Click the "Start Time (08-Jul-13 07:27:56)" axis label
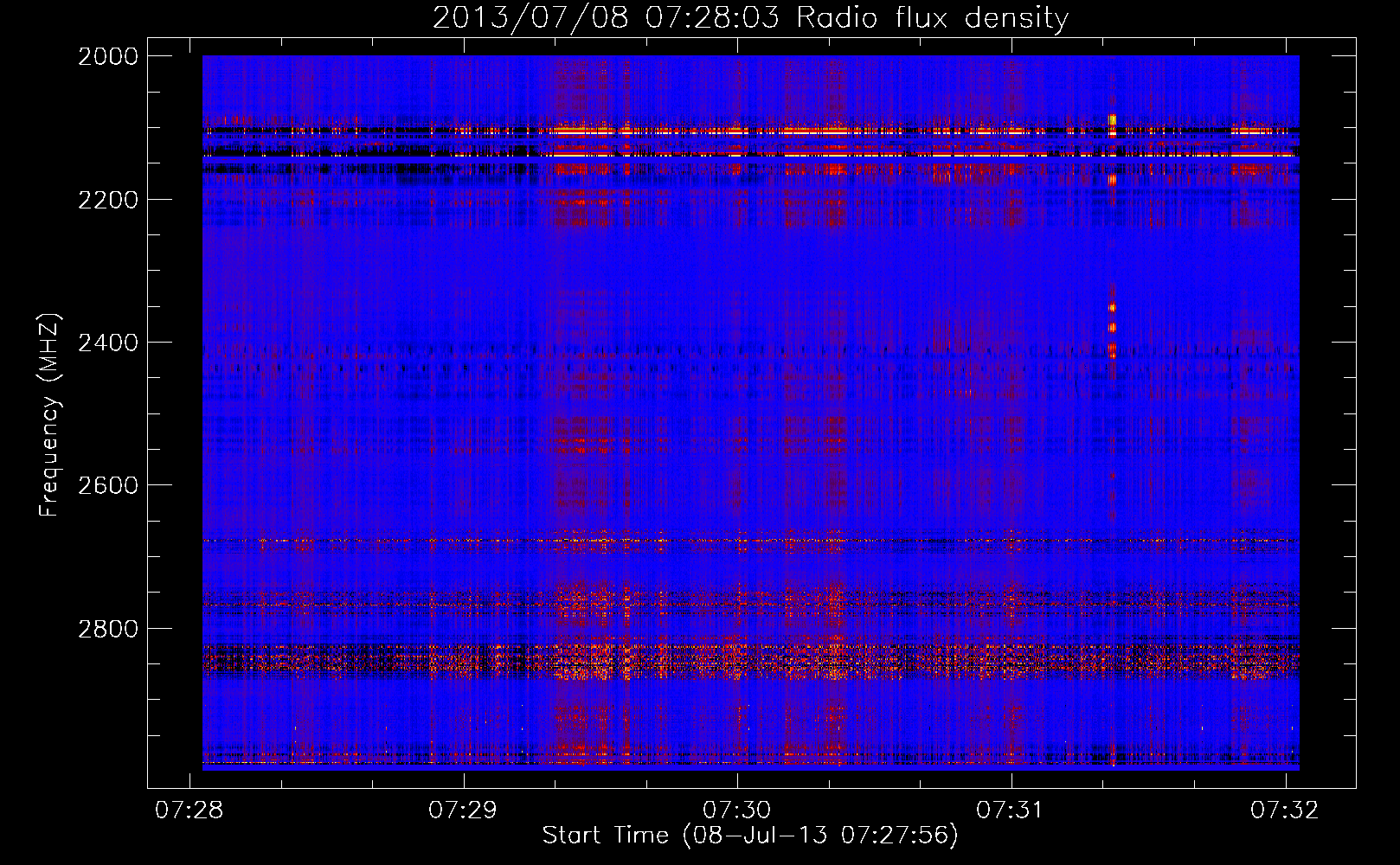The height and width of the screenshot is (865, 1400). click(750, 836)
